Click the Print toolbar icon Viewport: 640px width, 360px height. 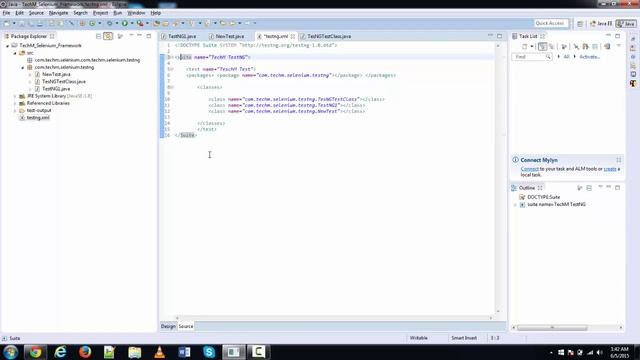coord(40,24)
